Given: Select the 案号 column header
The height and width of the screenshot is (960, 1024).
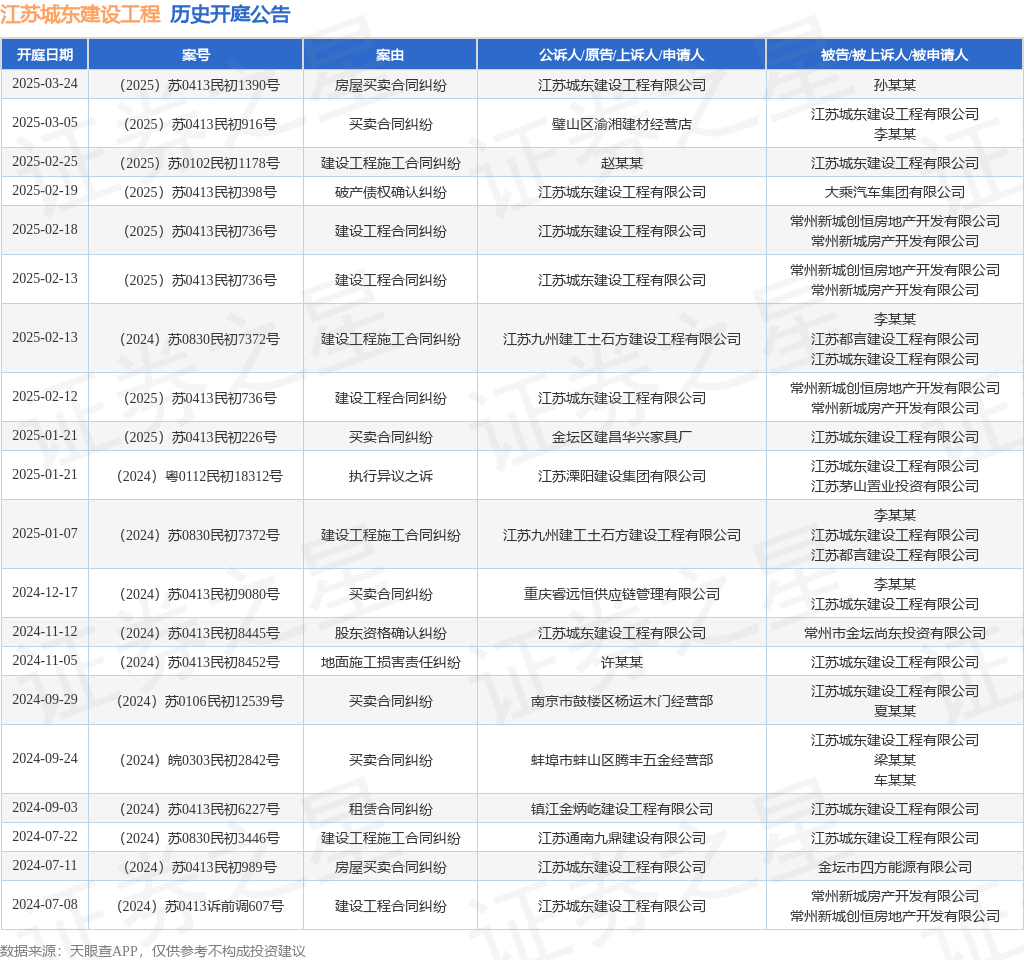Looking at the screenshot, I should (x=195, y=55).
